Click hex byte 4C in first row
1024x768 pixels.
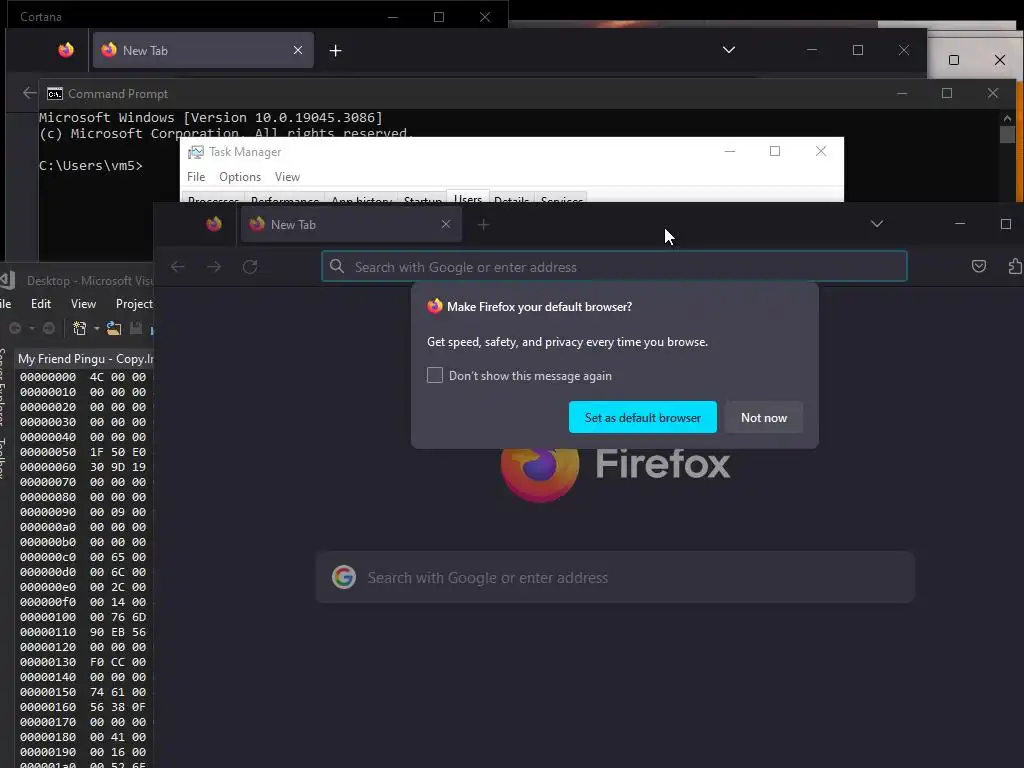point(97,377)
